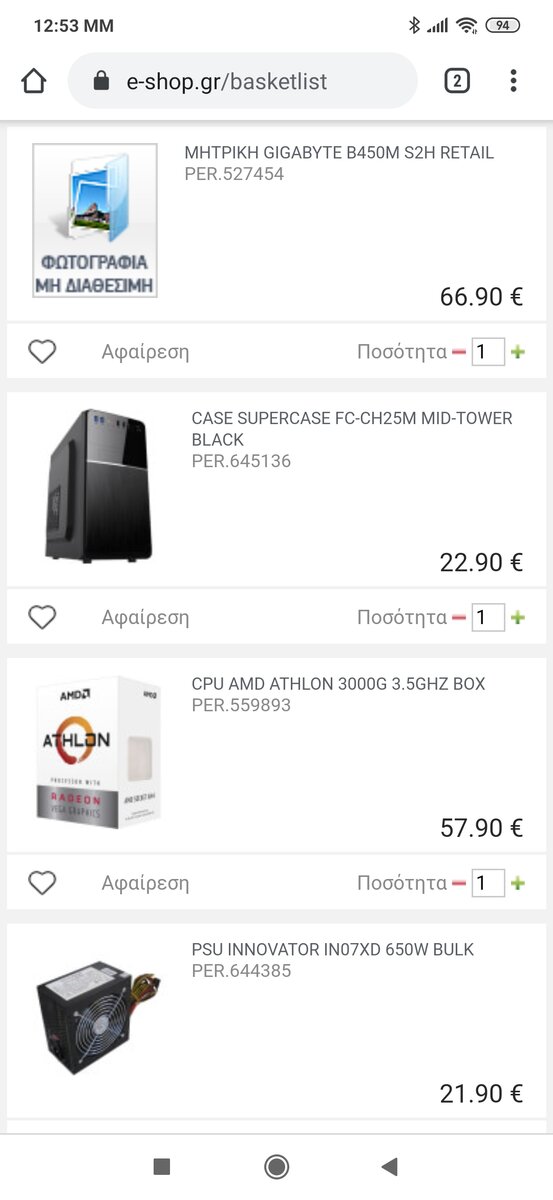Focus quantity field of AMD Athlon CPU
Screen dimensions: 553x1200
pyautogui.click(x=488, y=883)
